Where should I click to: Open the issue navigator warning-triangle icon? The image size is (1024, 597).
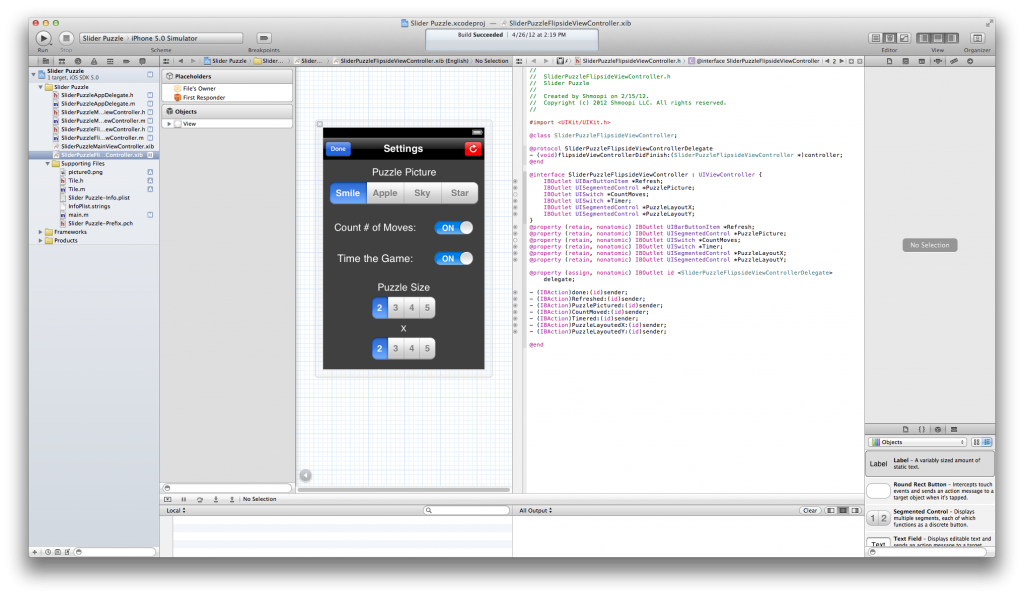click(x=94, y=61)
